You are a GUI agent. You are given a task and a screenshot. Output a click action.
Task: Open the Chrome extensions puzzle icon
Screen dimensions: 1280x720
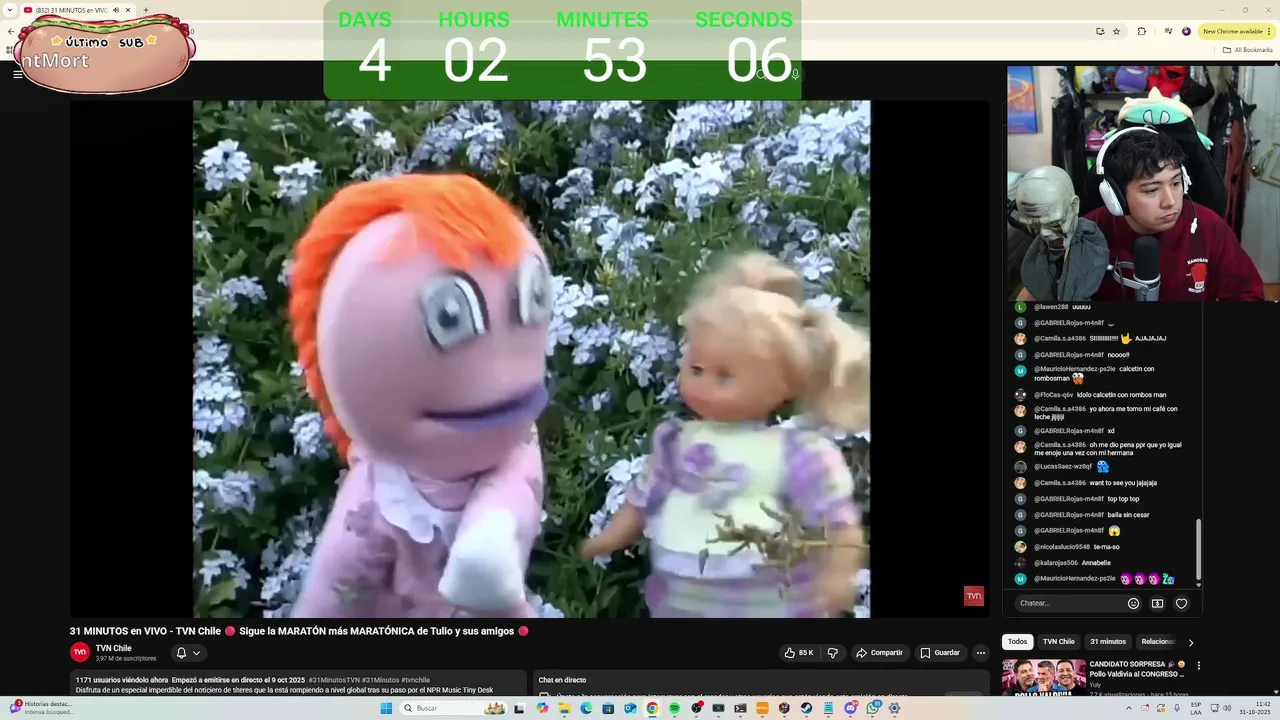pos(1141,31)
